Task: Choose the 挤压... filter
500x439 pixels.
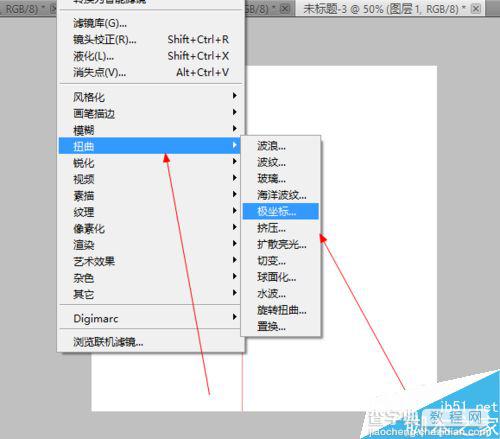Action: (281, 228)
